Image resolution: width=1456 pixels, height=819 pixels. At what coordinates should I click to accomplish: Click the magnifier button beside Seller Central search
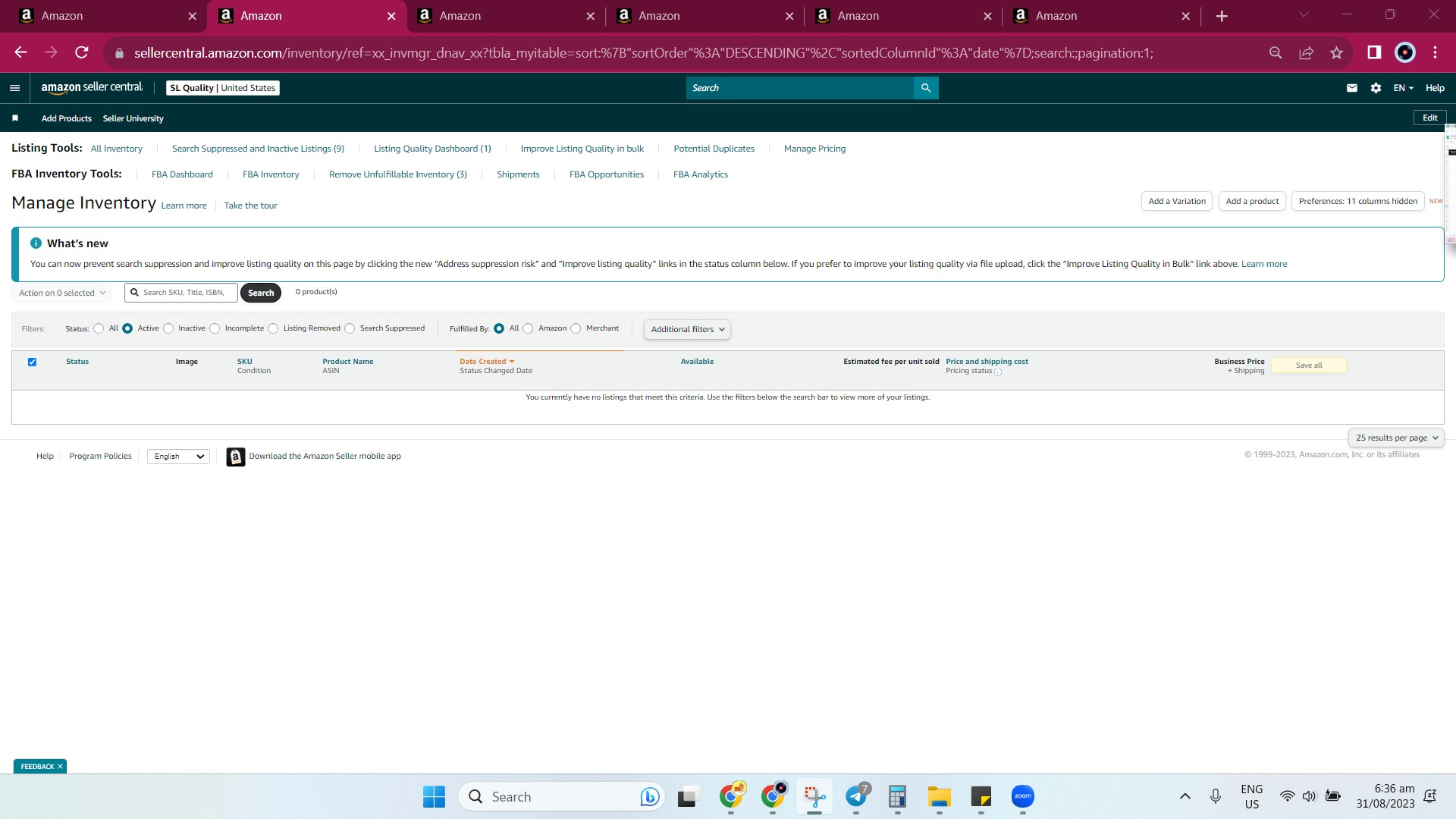click(x=926, y=88)
